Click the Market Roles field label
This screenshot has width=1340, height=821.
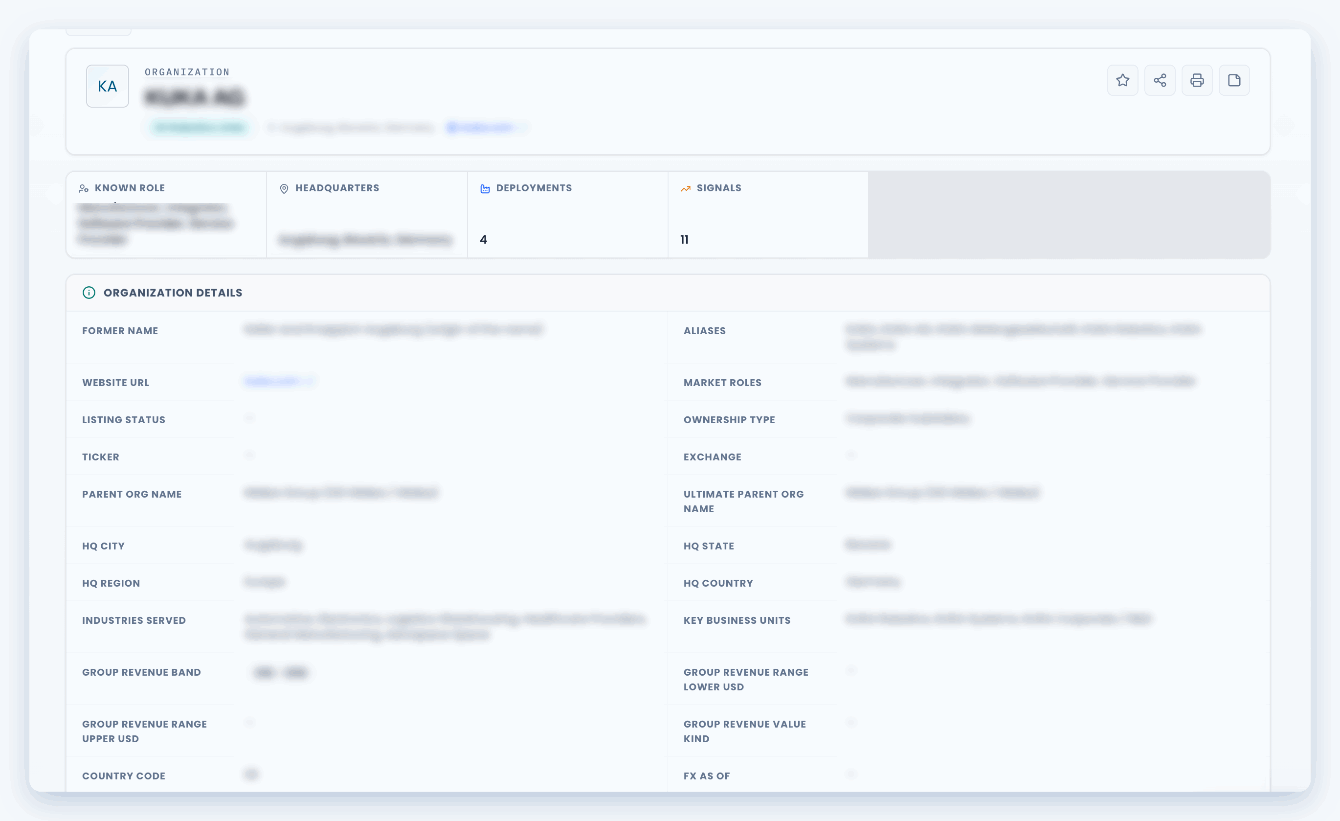tap(723, 383)
